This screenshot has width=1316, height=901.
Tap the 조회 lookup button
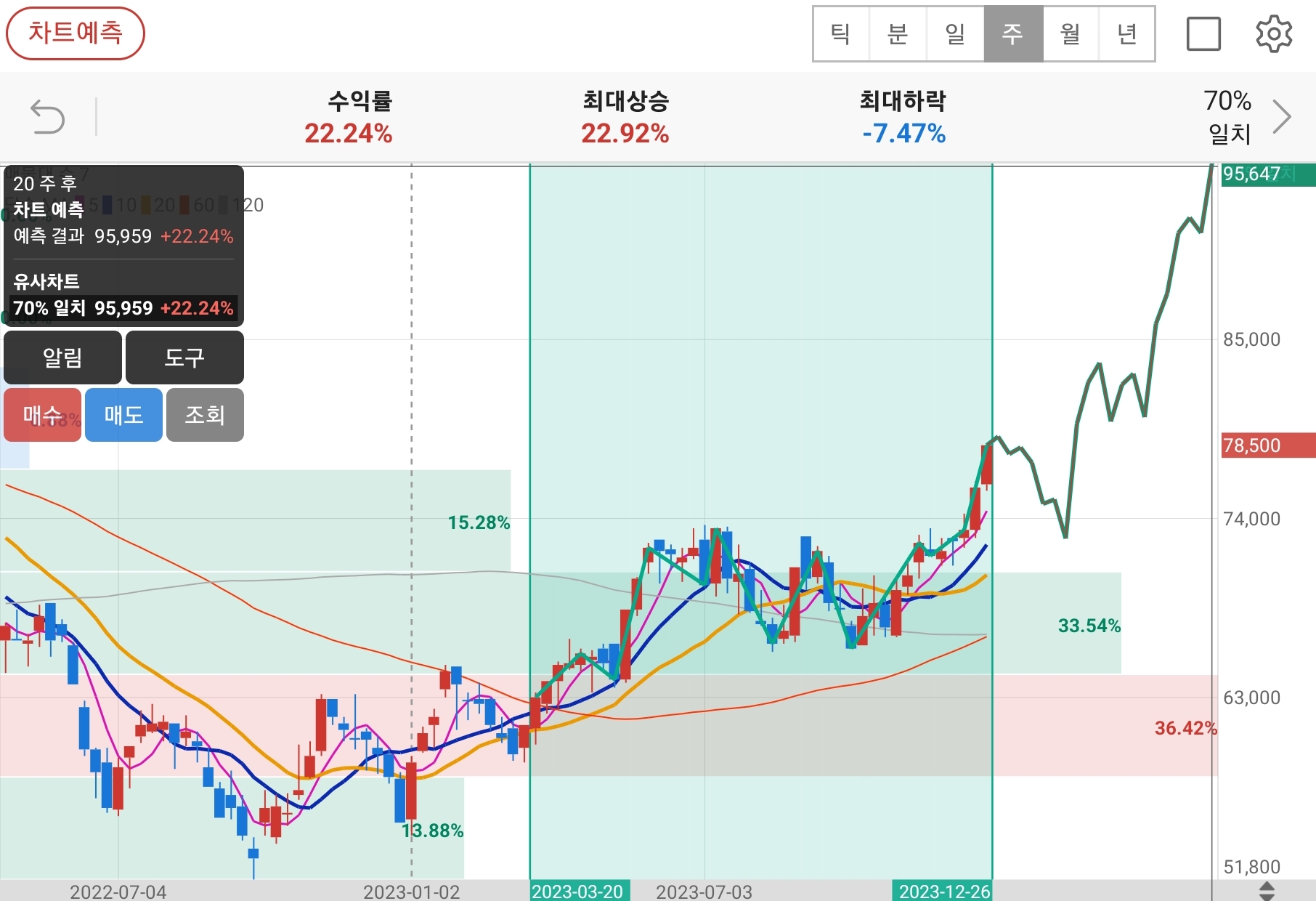point(205,415)
